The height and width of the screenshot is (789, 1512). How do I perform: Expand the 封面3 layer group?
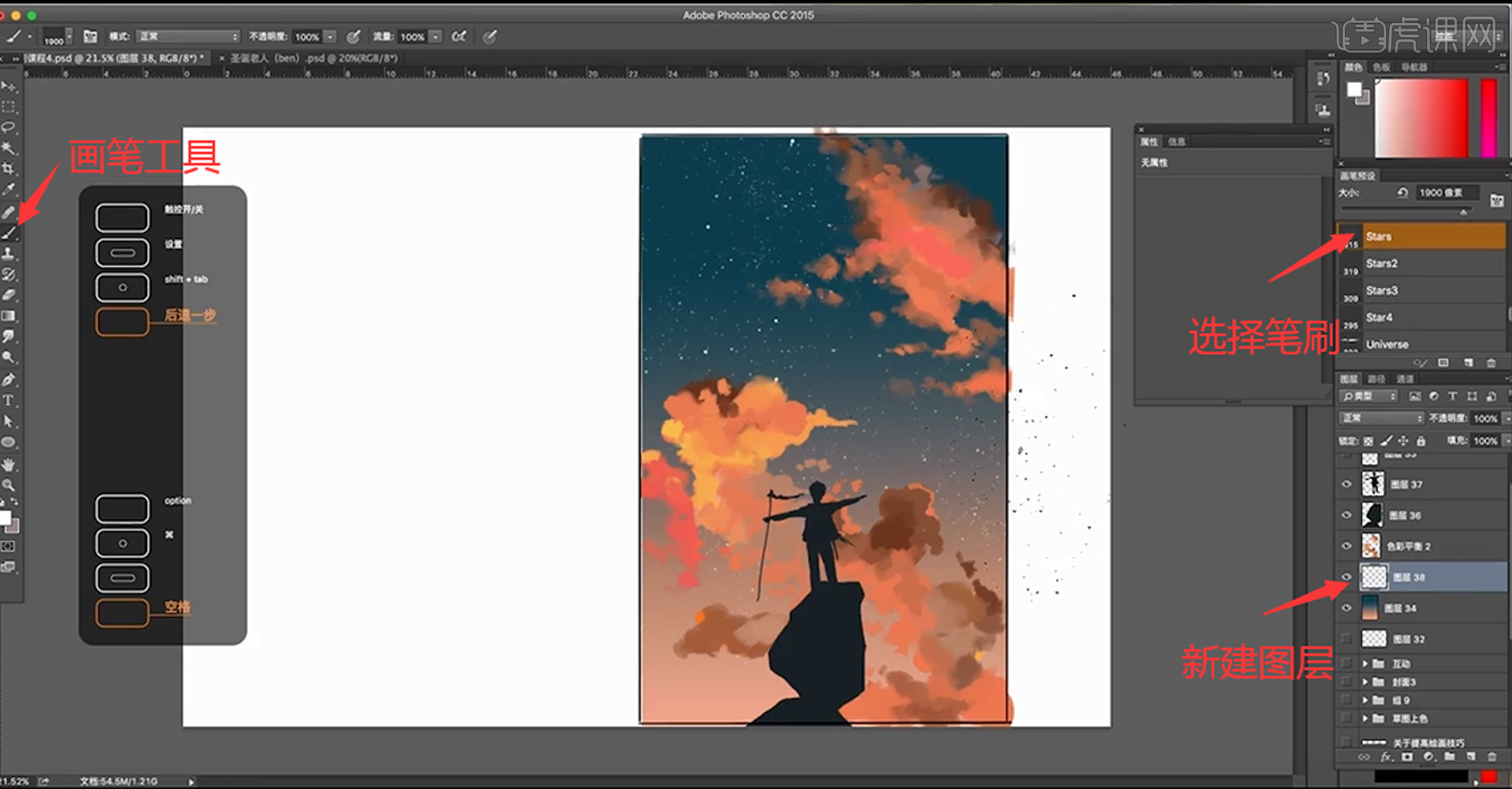coord(1366,682)
